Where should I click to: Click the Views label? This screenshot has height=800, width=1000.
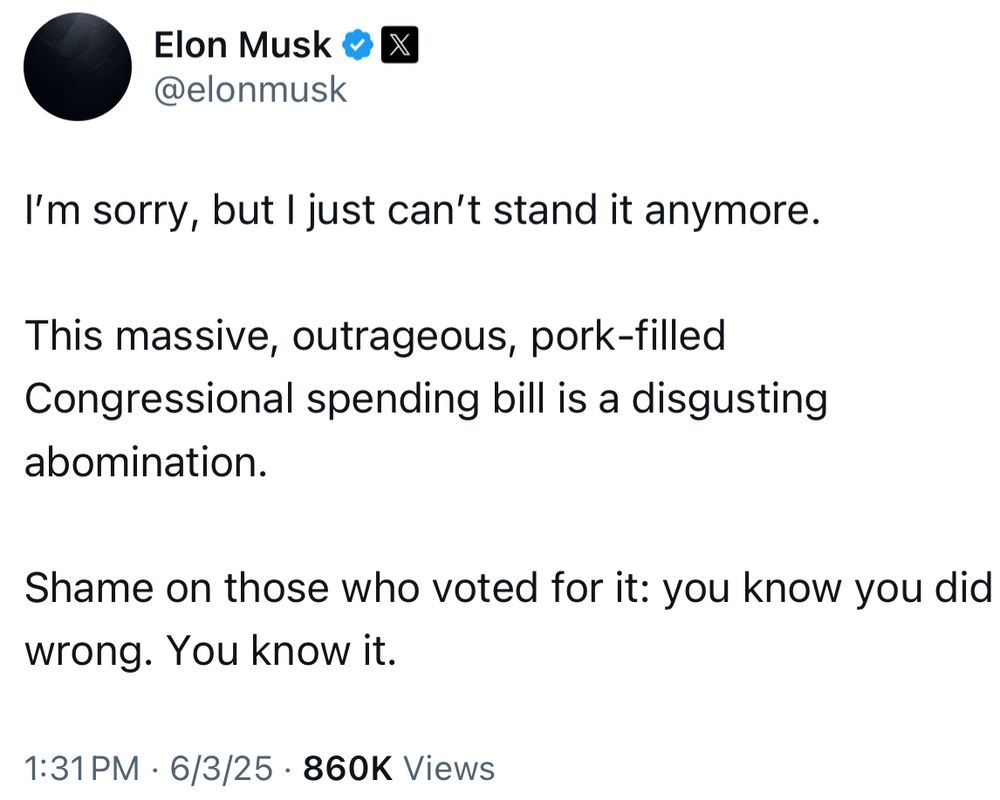click(449, 767)
